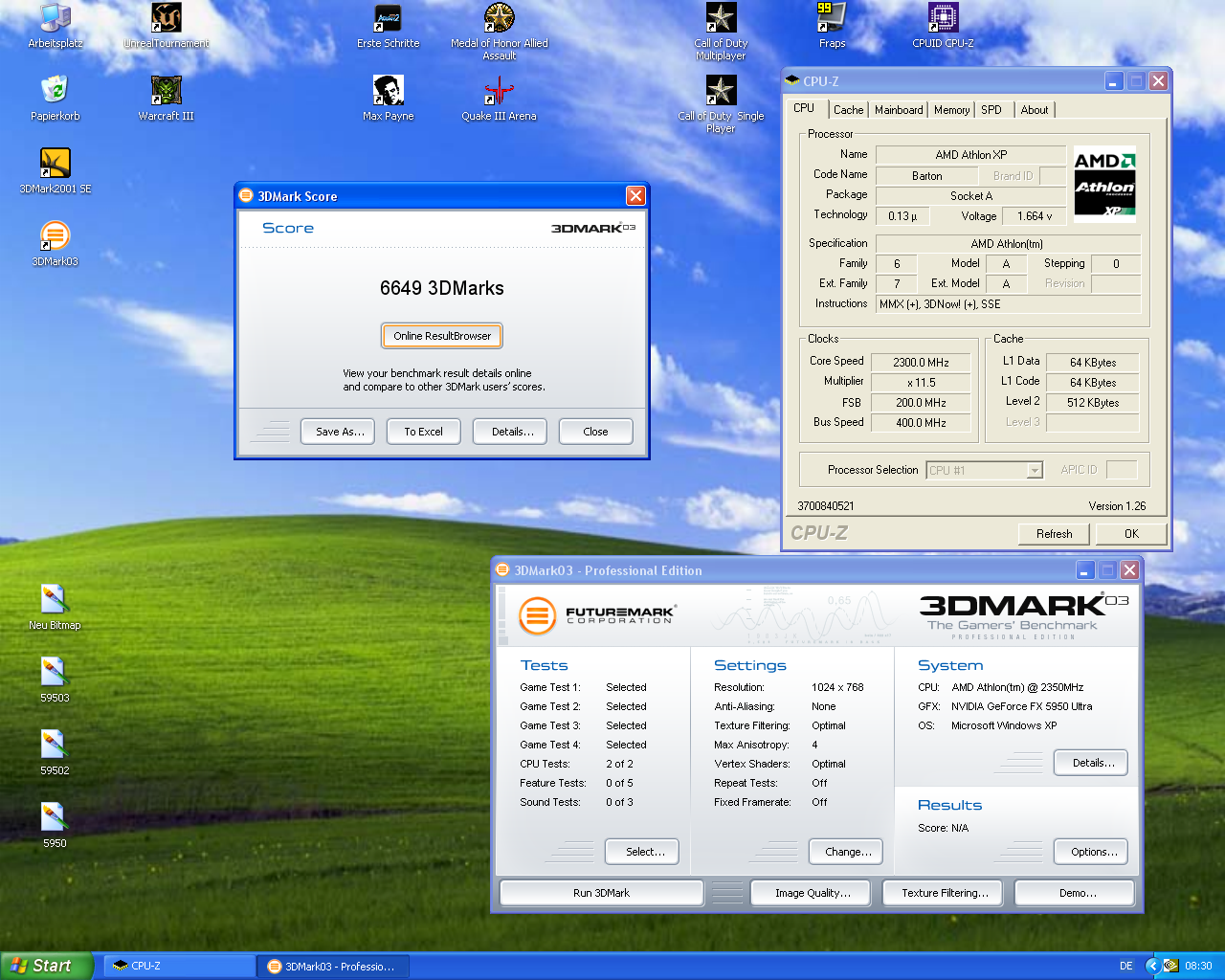Switch to the SPD tab in CPU-Z

click(991, 110)
